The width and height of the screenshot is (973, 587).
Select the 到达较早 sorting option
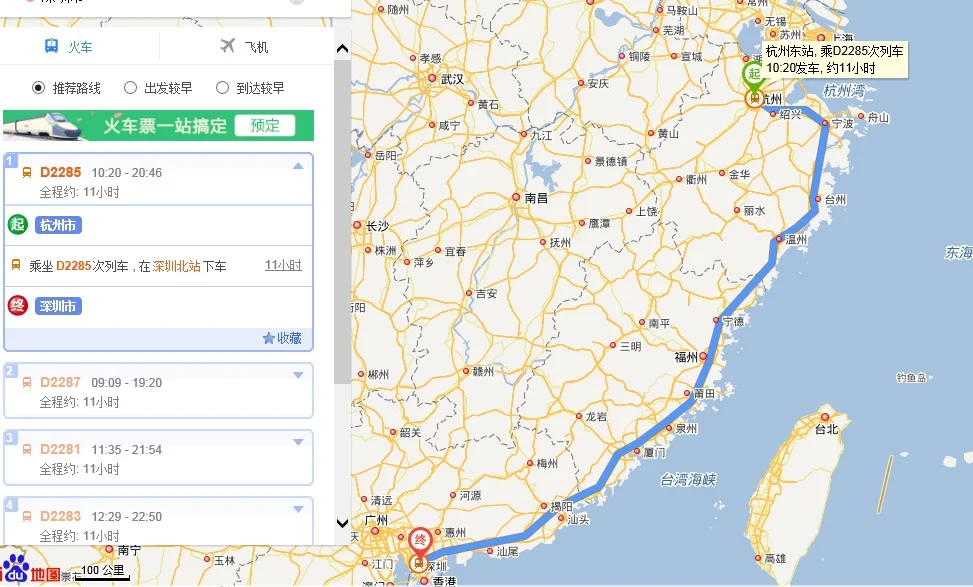[x=222, y=86]
